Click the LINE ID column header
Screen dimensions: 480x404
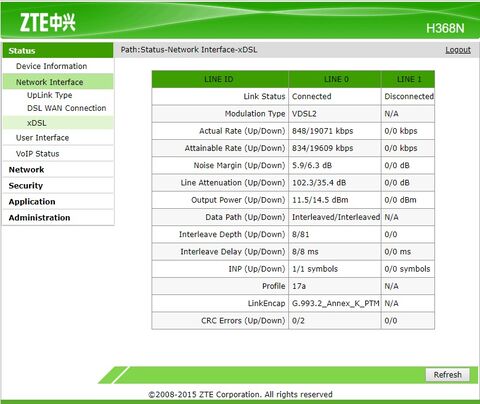click(220, 79)
